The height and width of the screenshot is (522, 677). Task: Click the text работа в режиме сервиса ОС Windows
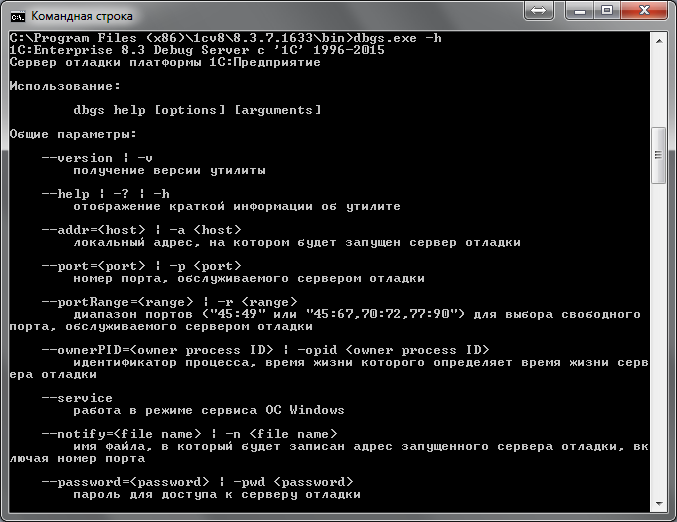209,410
